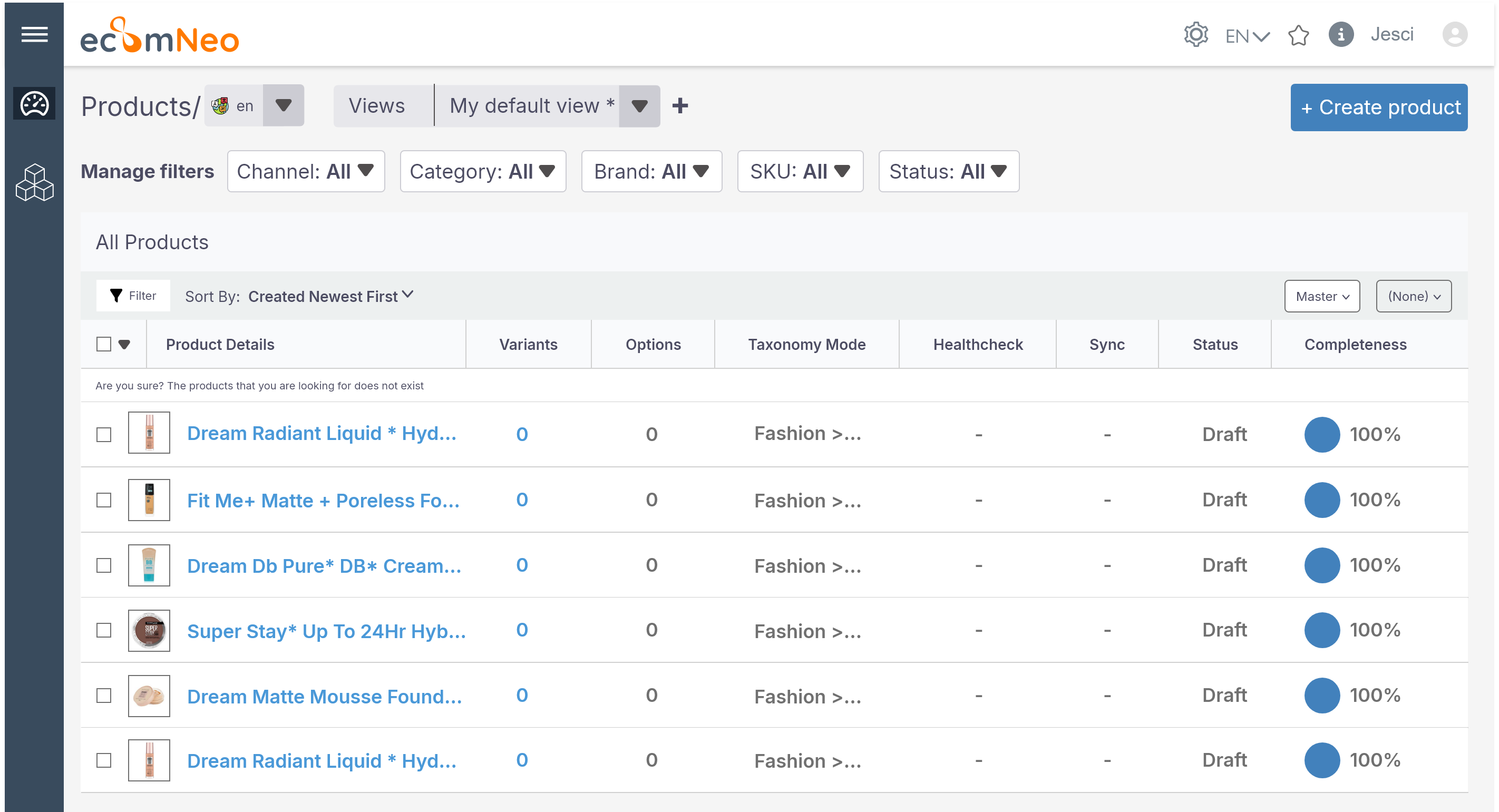Screen dimensions: 1499x812
Task: Open the Master selector above the table
Action: point(1321,296)
